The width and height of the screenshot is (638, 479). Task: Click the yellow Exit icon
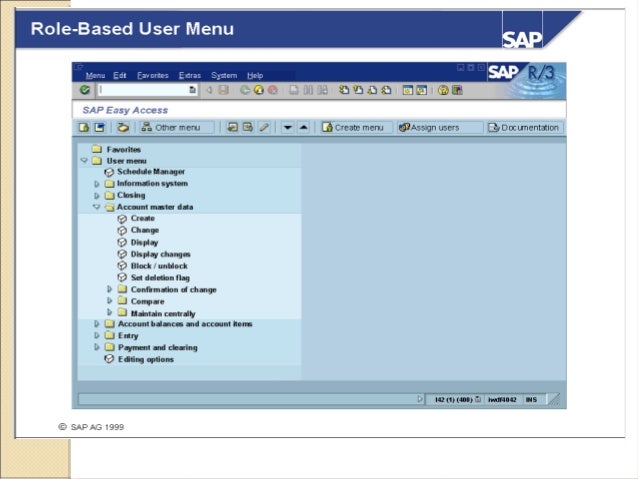pos(259,90)
